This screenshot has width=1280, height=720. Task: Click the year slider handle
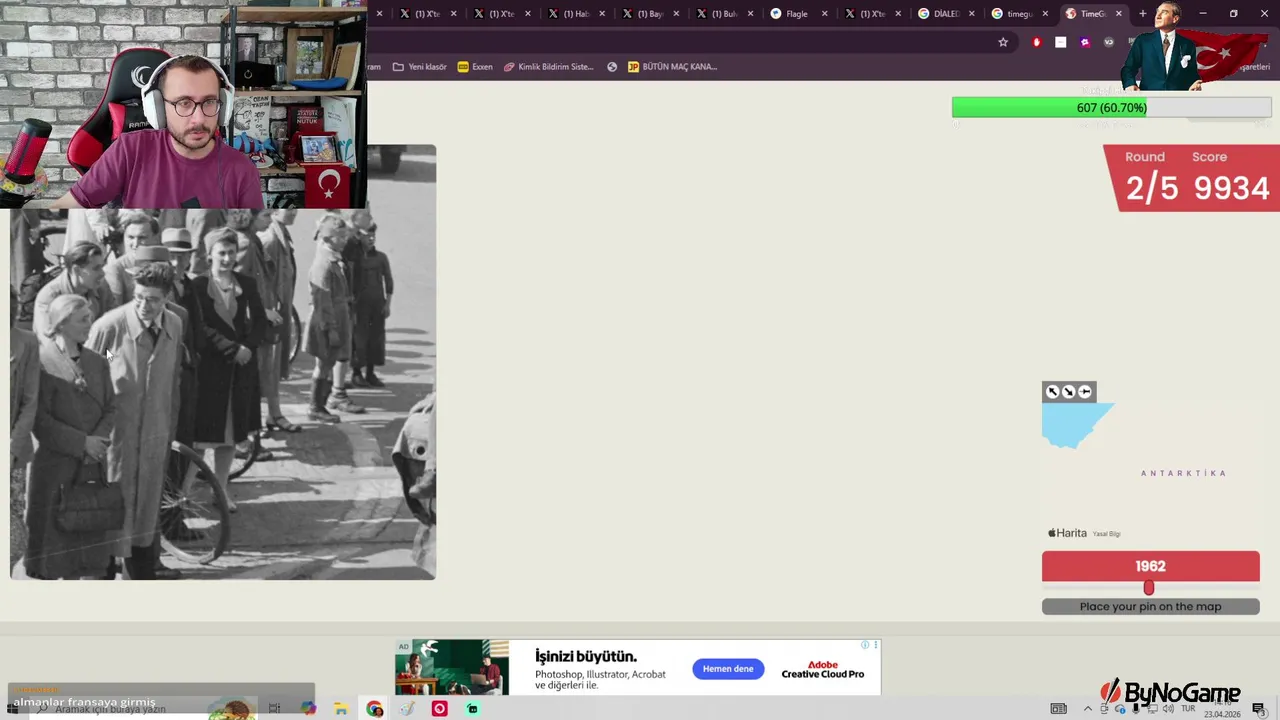[1149, 589]
